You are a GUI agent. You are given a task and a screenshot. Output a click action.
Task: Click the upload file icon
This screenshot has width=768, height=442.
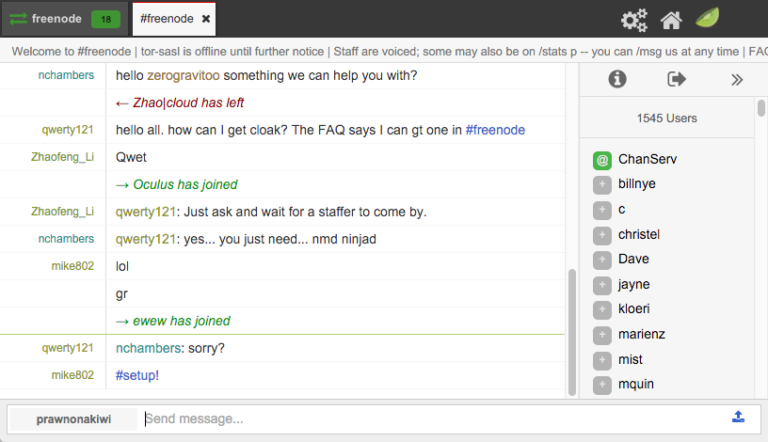point(738,417)
